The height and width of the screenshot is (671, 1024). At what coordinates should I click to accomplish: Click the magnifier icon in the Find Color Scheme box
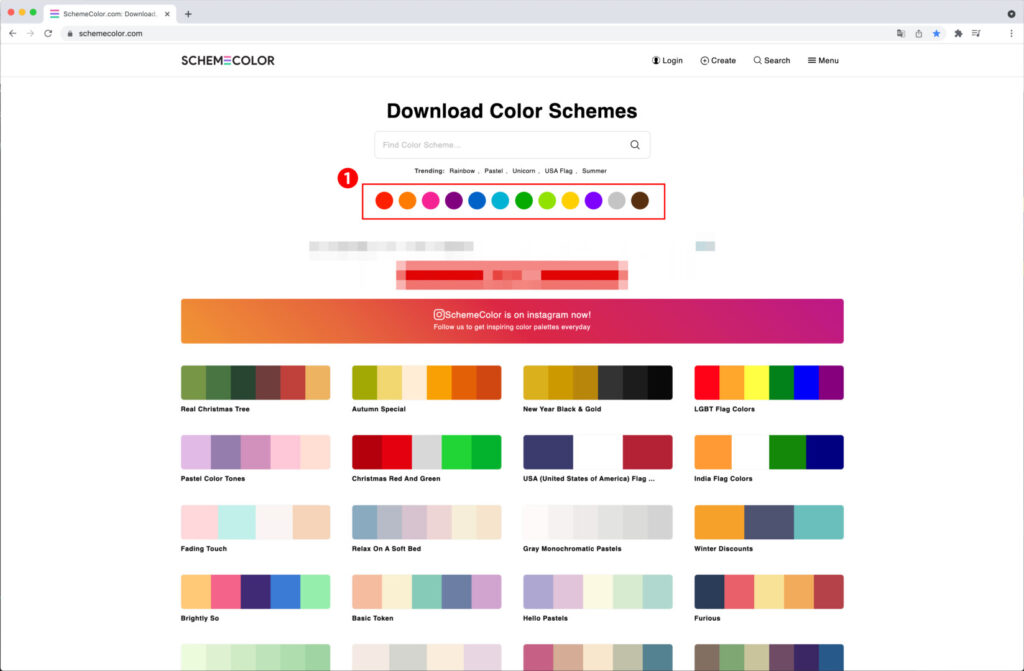[x=635, y=145]
